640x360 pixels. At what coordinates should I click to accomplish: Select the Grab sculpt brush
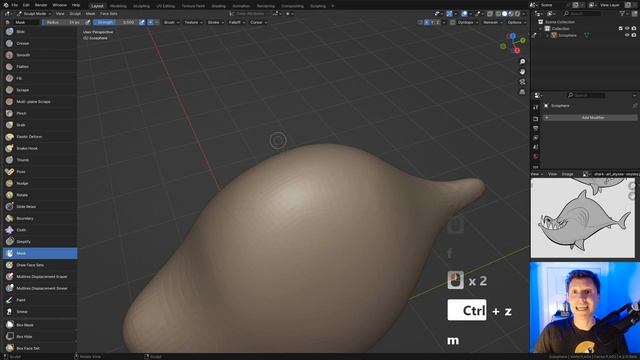(40, 125)
